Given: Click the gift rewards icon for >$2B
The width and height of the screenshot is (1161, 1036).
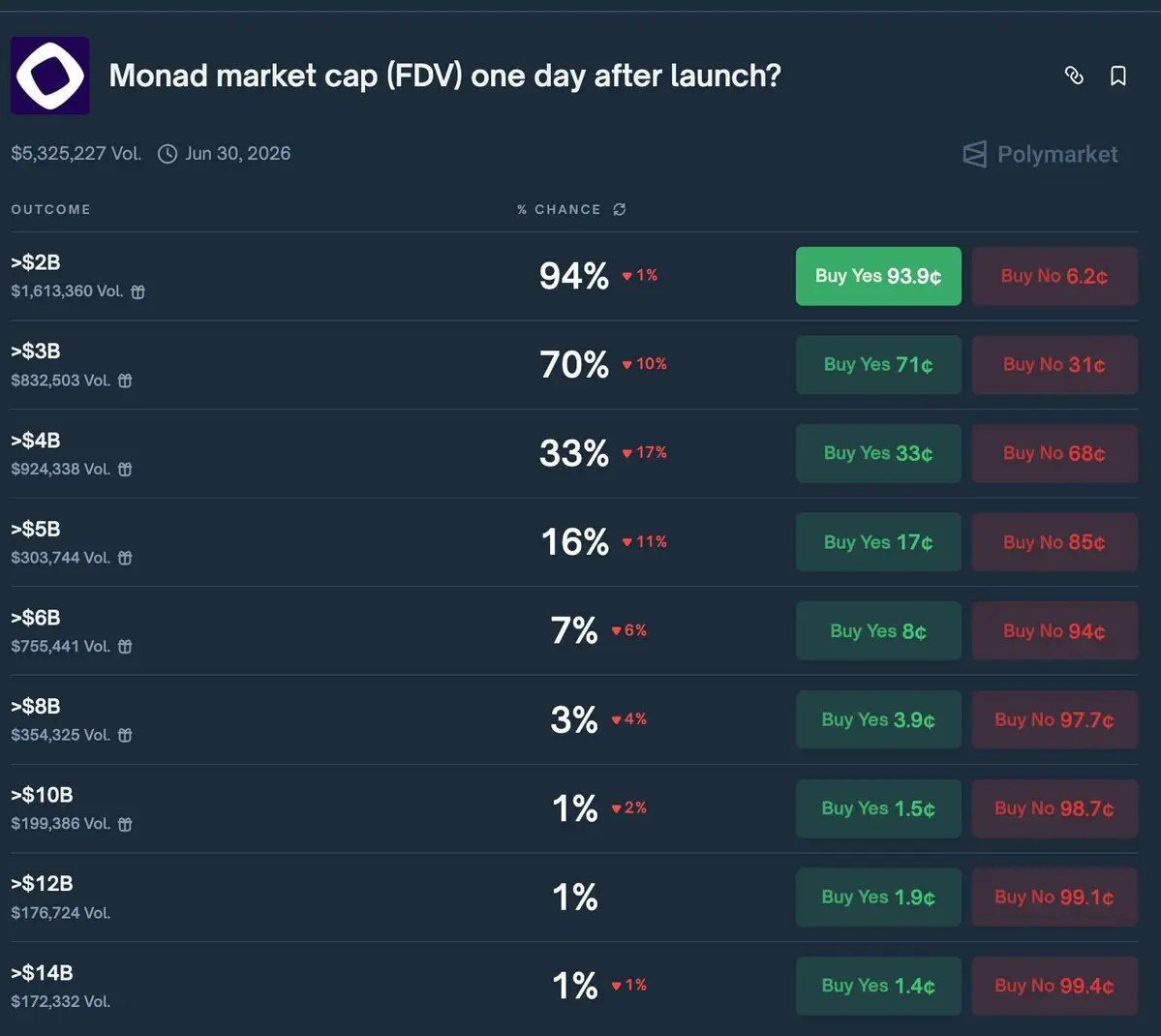Looking at the screenshot, I should pyautogui.click(x=138, y=291).
